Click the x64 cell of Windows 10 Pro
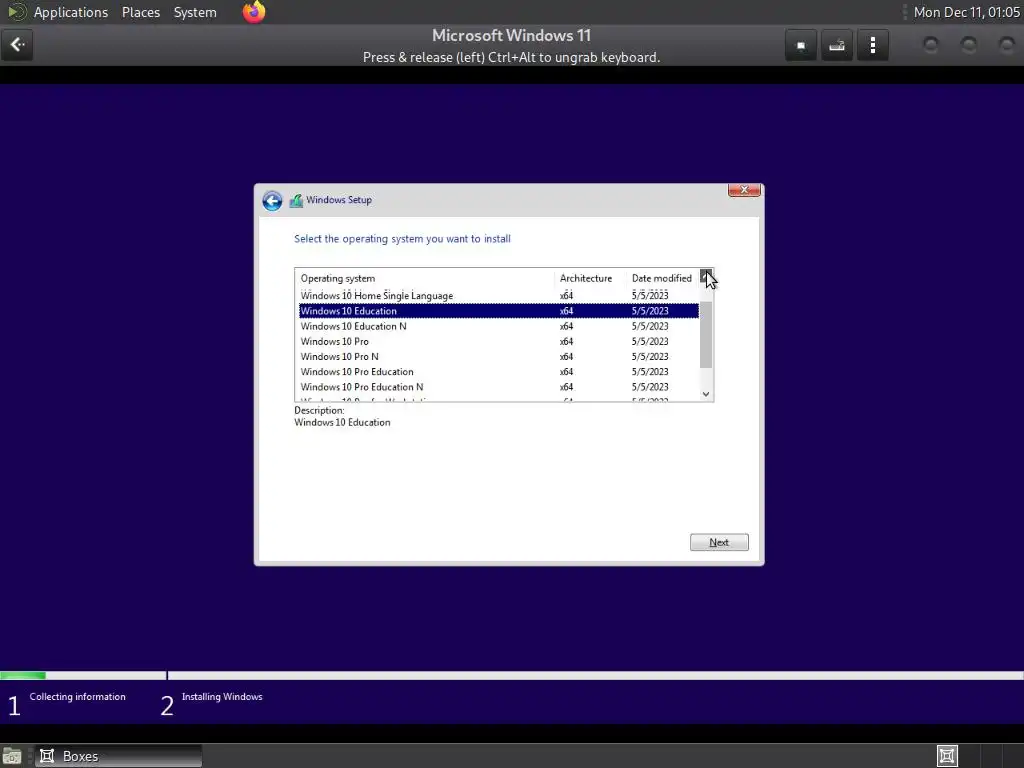Screen dimensions: 1024x768 566,342
